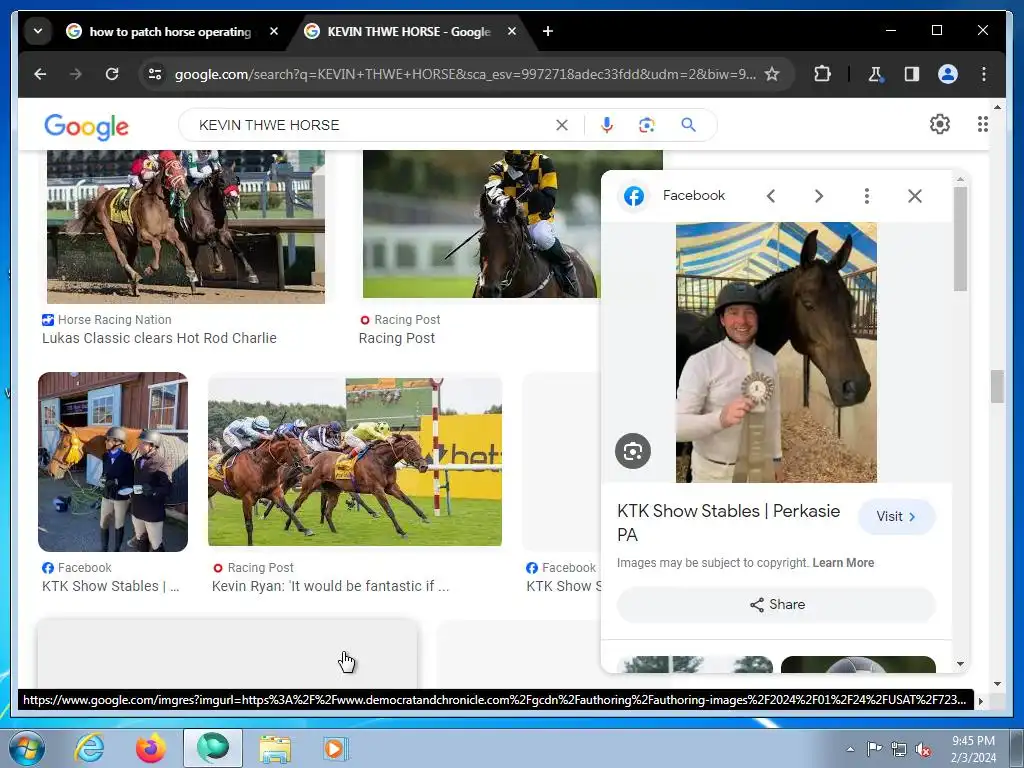Open the KTK Show Stables barn thumbnail
Viewport: 1024px width, 768px height.
click(x=113, y=462)
